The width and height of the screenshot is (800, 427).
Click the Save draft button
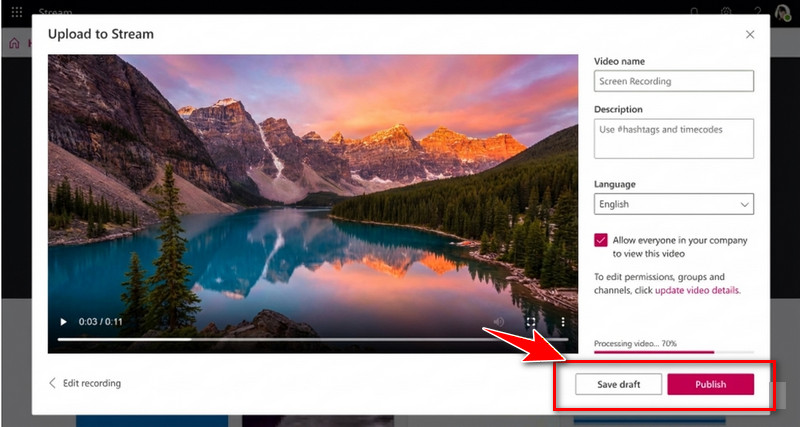tap(618, 384)
